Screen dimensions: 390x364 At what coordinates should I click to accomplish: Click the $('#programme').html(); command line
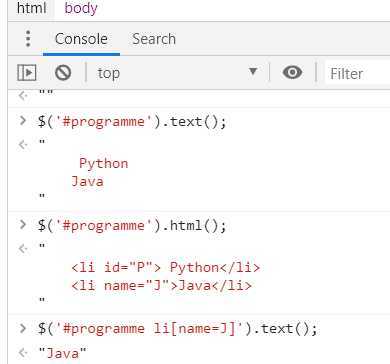[x=132, y=225]
